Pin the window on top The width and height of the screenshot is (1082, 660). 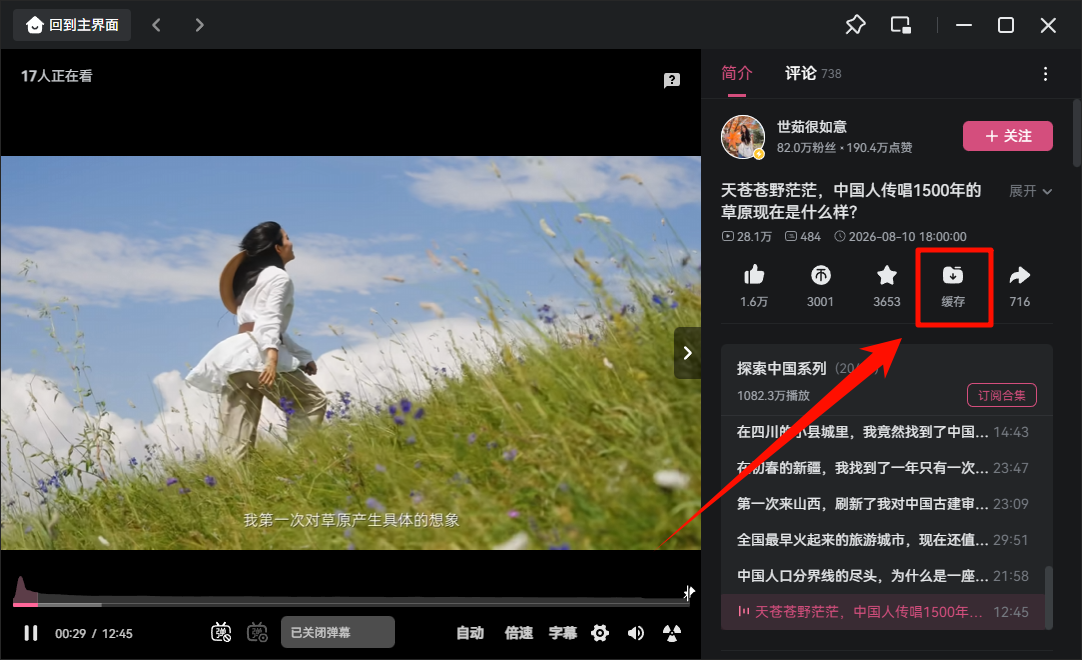tap(855, 26)
